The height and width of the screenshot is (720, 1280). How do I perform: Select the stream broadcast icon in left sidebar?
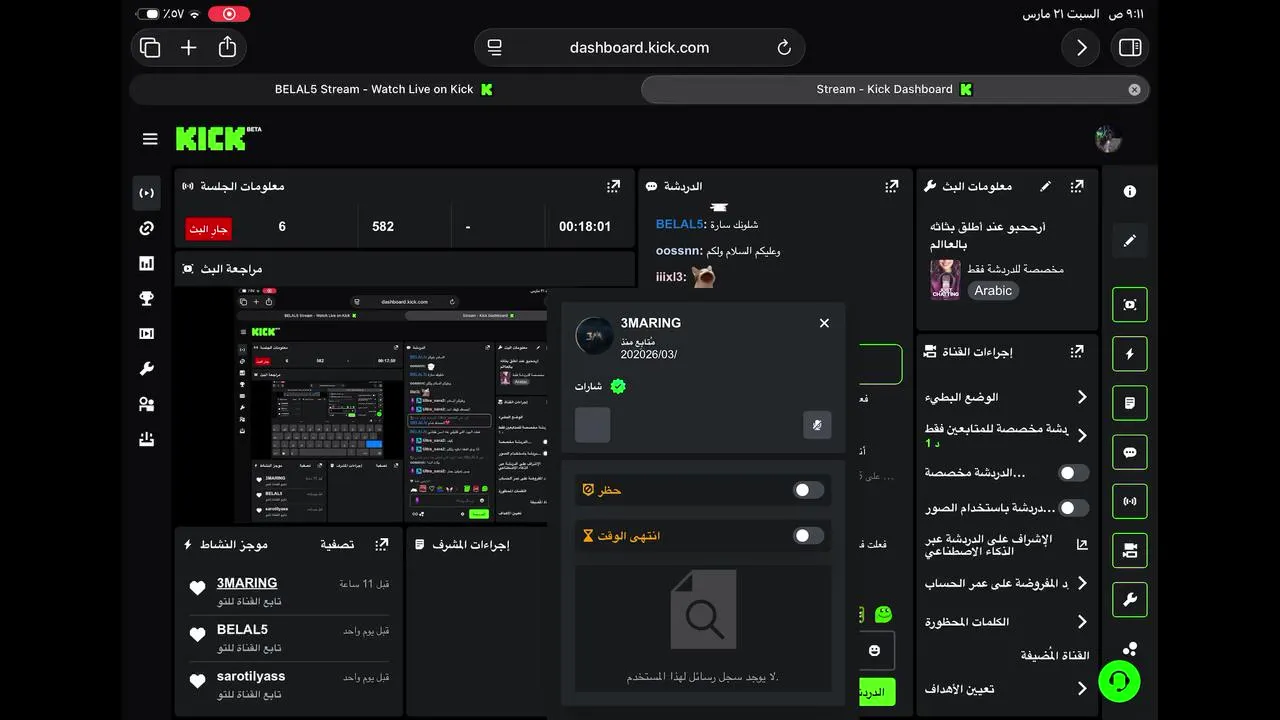tap(147, 193)
